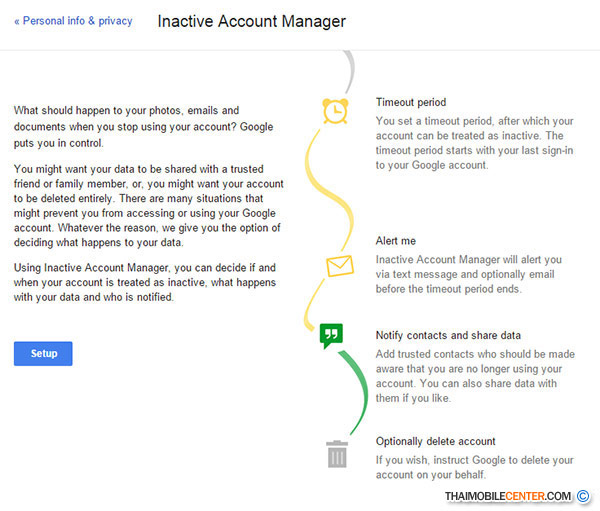
Task: Click the gray trash can icon
Action: coord(337,455)
